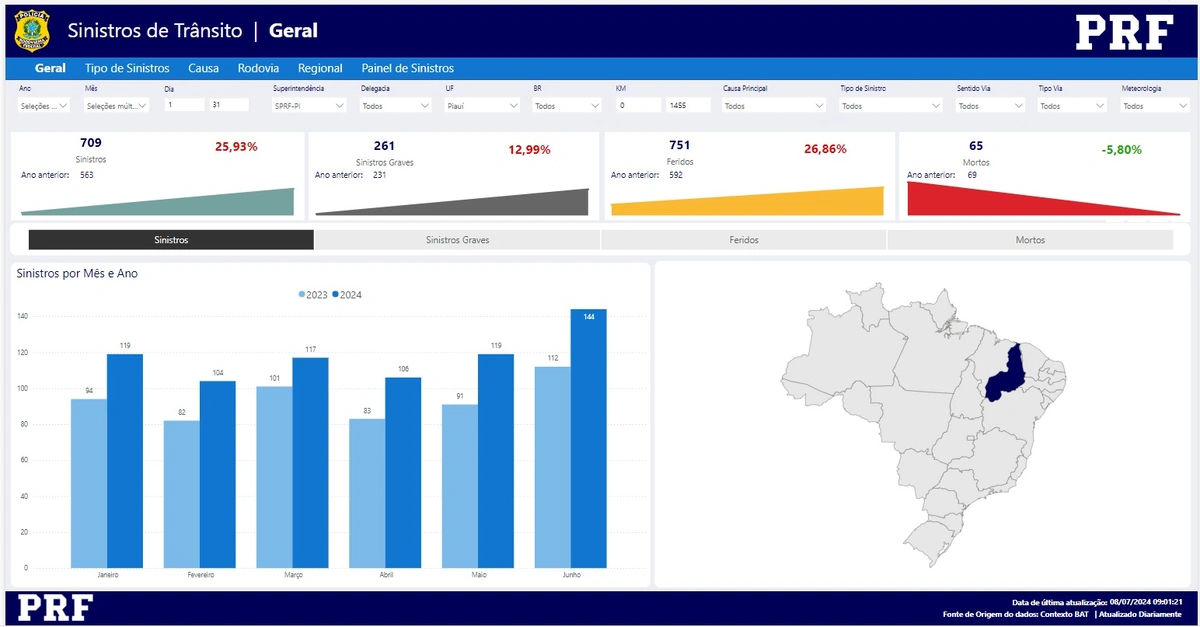This screenshot has width=1200, height=627.
Task: Expand the Ano filter dropdown
Action: pyautogui.click(x=44, y=105)
